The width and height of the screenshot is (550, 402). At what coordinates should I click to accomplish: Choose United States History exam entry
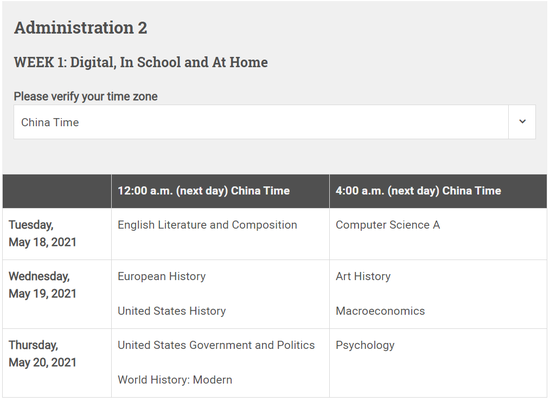tap(172, 311)
